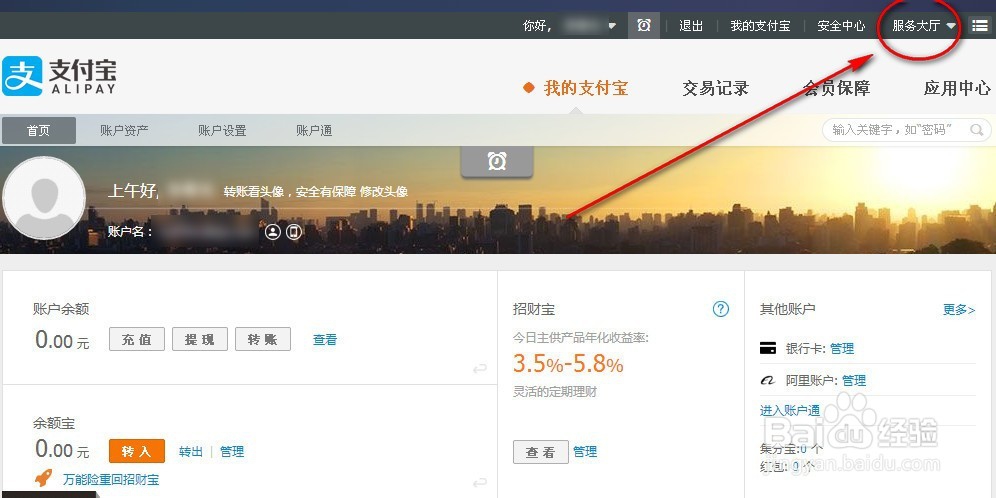Click the 查看 button under 招财宝
Image resolution: width=996 pixels, height=498 pixels.
click(x=541, y=452)
